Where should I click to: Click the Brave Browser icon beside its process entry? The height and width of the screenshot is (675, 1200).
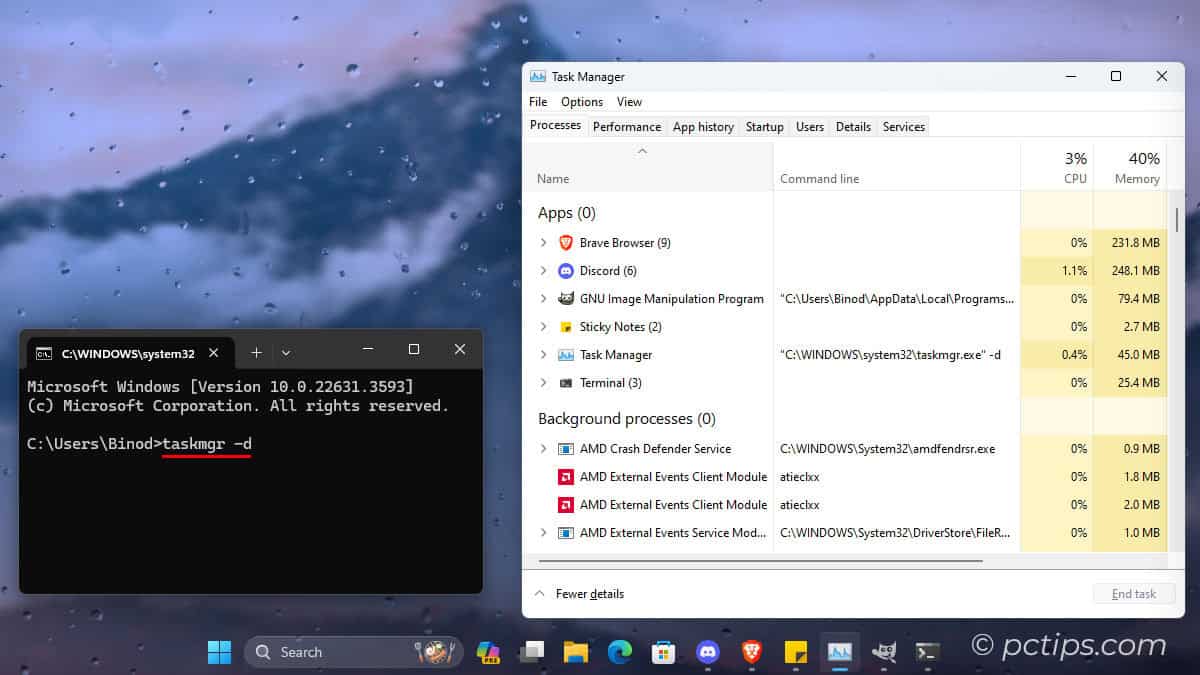(x=566, y=242)
